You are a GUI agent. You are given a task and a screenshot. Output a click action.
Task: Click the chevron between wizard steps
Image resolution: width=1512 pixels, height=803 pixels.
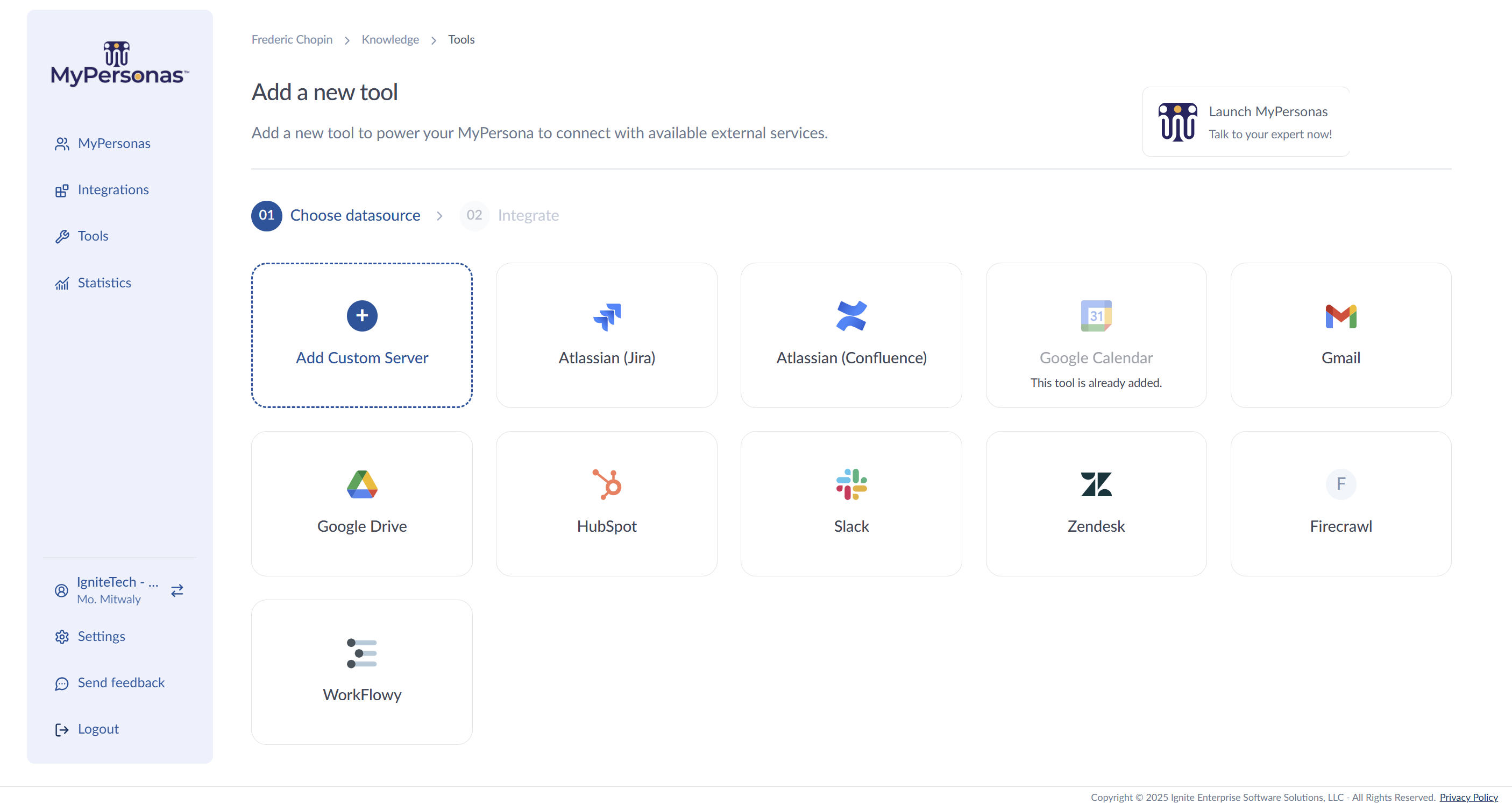439,216
